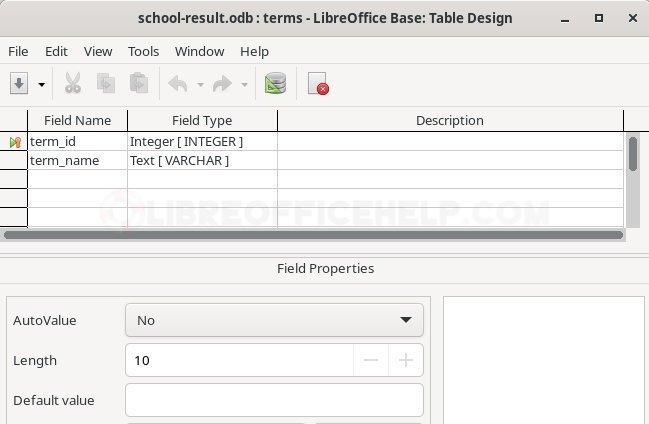
Task: Click the Cut scissors icon
Action: point(73,83)
